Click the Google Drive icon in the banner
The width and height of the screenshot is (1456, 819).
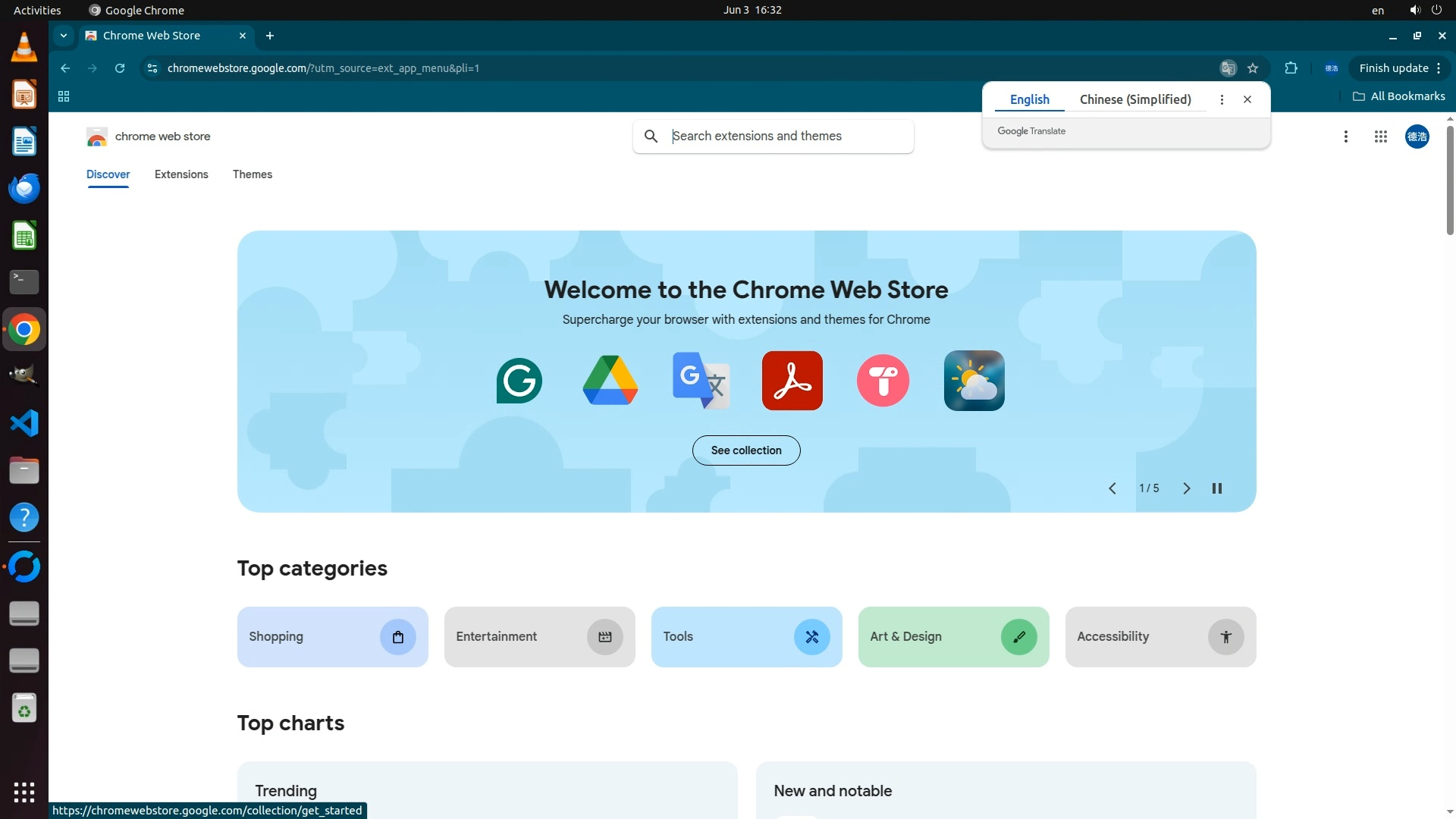(610, 381)
